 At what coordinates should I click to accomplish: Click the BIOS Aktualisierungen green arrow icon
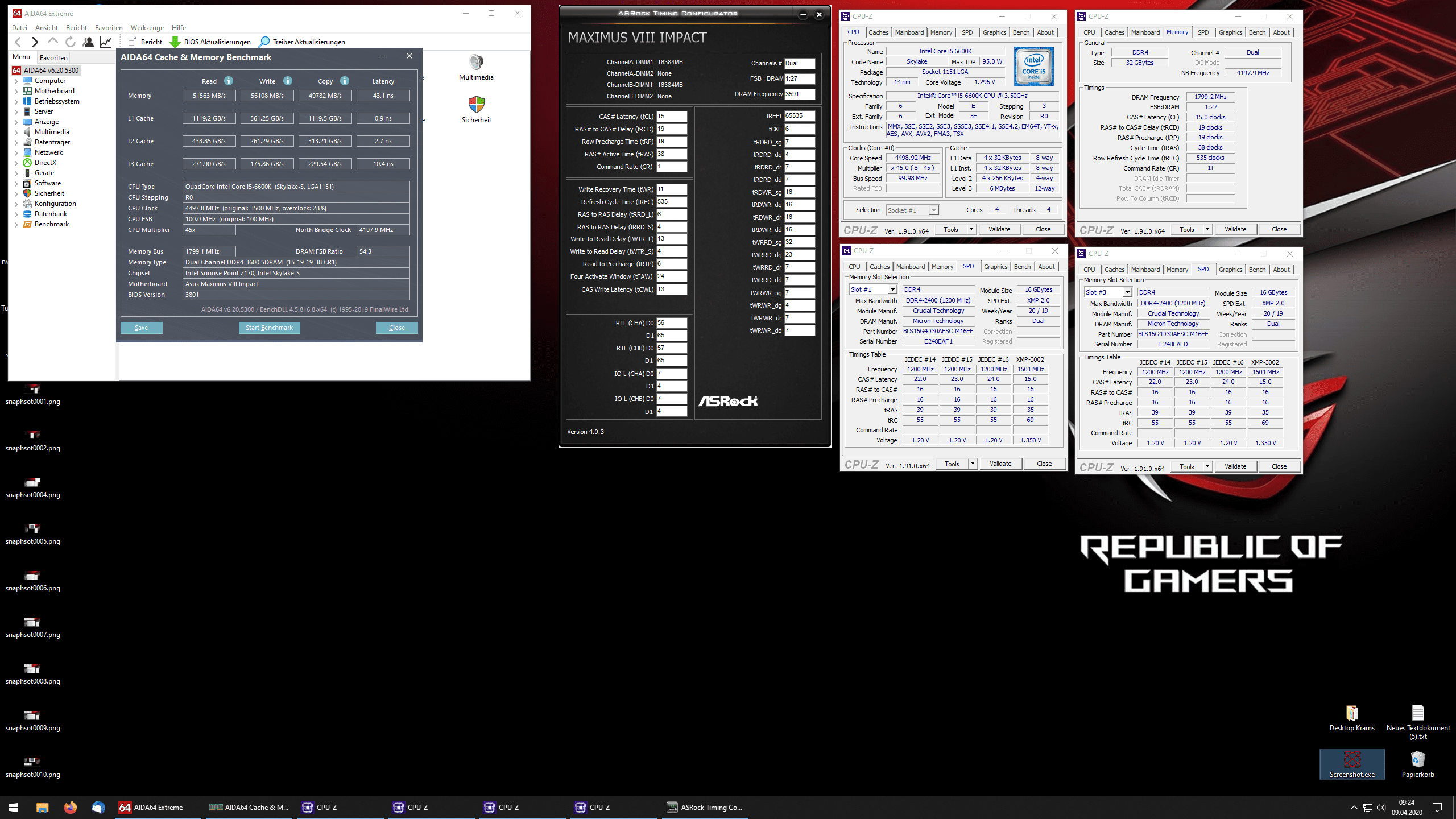coord(175,42)
